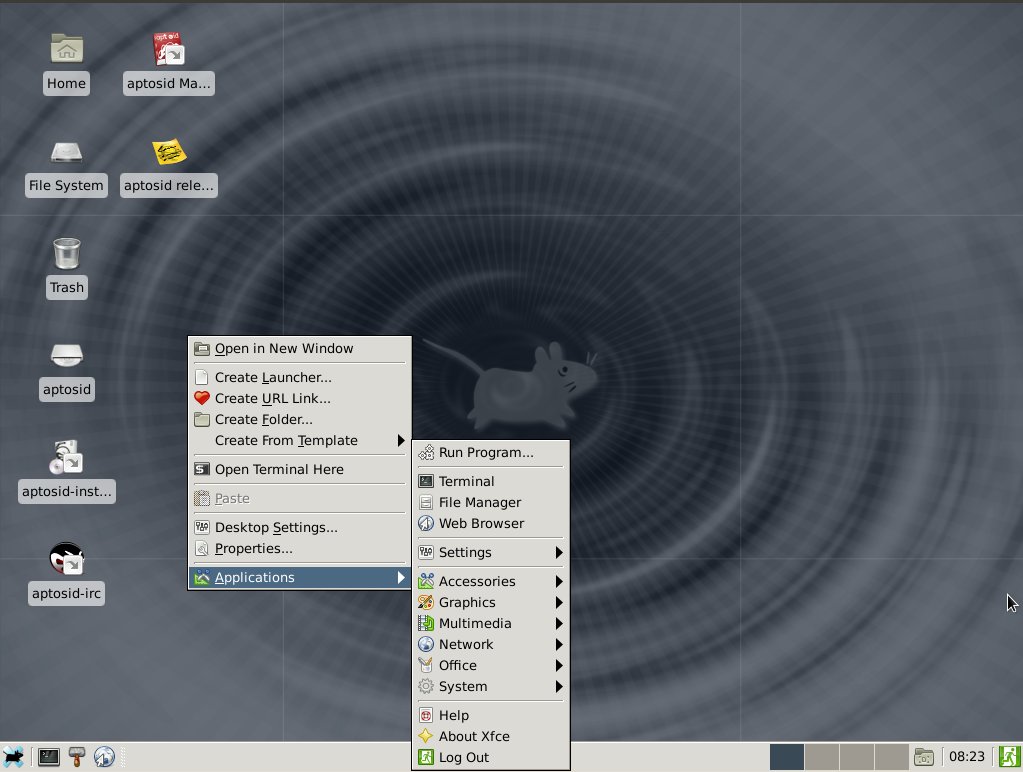The height and width of the screenshot is (772, 1023).
Task: Open the Xfce mouse menu in panel
Action: pyautogui.click(x=13, y=757)
